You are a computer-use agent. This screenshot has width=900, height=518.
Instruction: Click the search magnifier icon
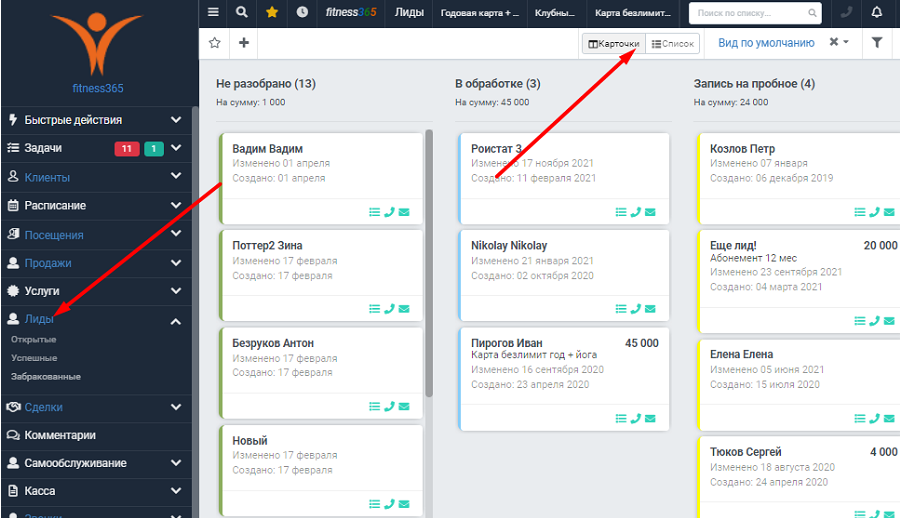click(242, 12)
